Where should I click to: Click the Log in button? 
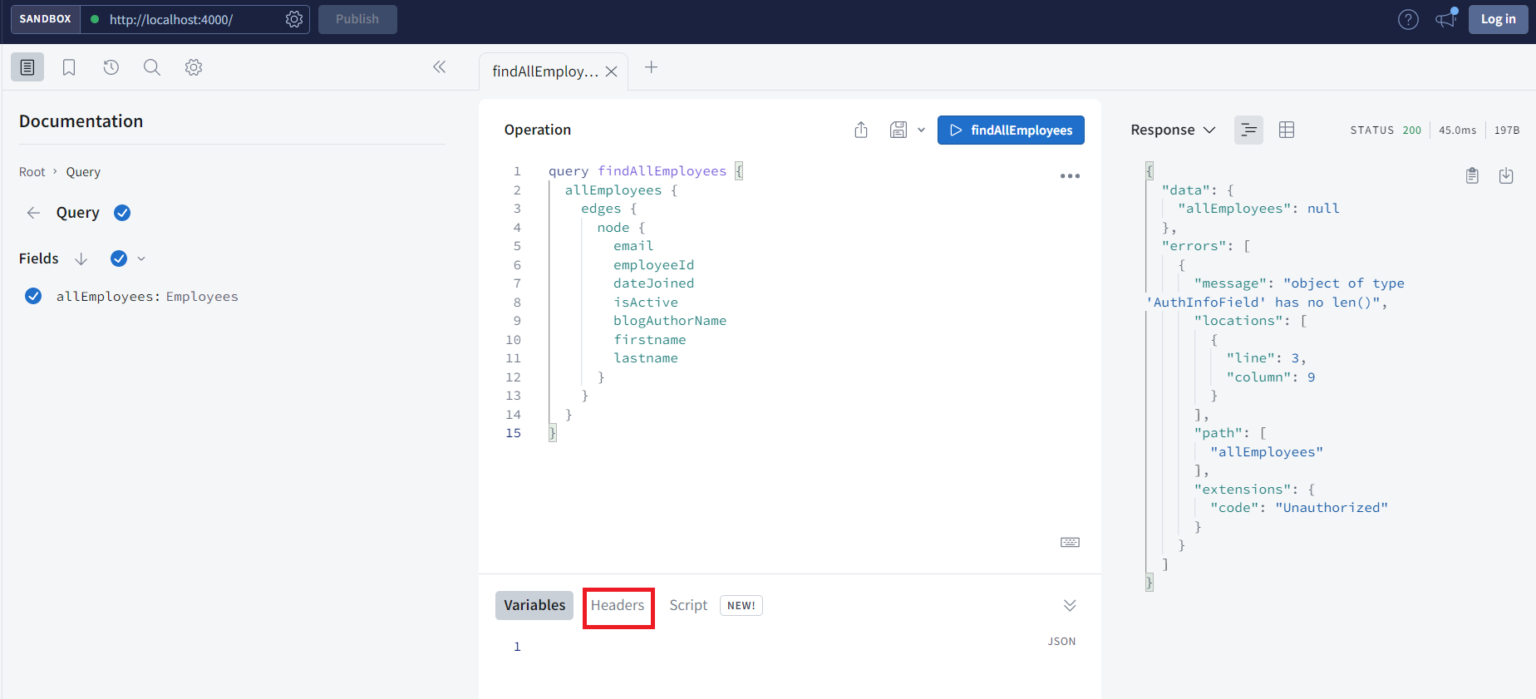coord(1497,18)
